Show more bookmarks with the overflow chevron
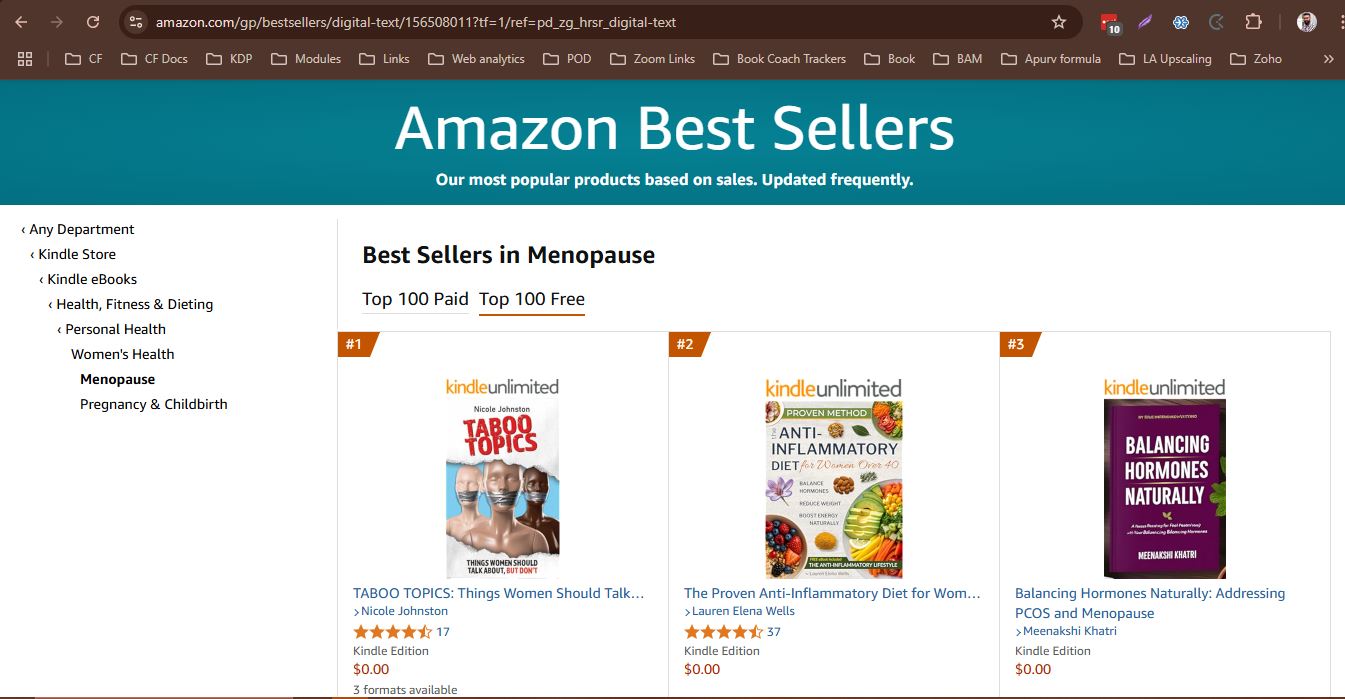1345x699 pixels. pos(1328,59)
